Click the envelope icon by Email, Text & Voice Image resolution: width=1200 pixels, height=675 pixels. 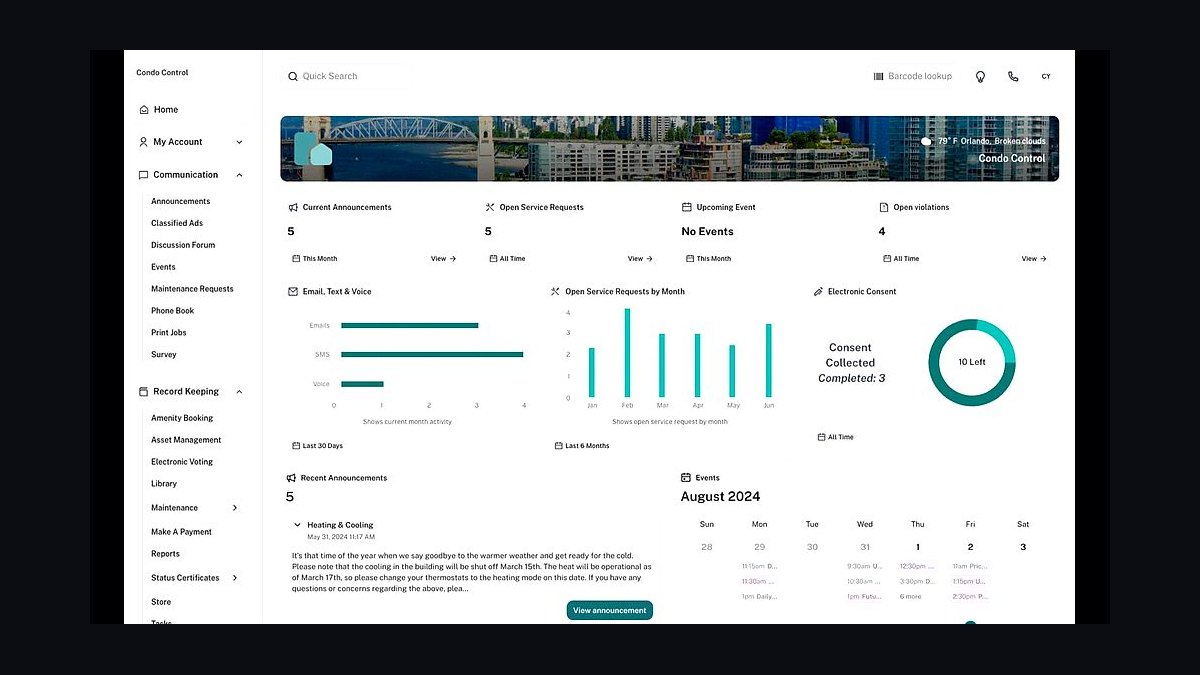293,292
